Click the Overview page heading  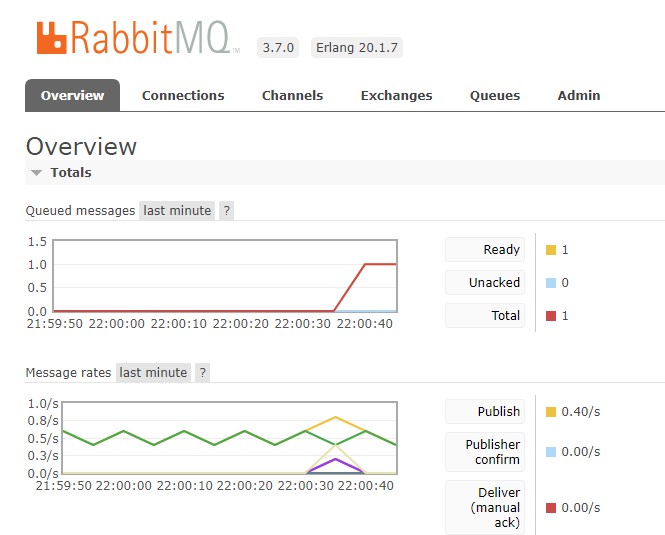click(x=81, y=147)
